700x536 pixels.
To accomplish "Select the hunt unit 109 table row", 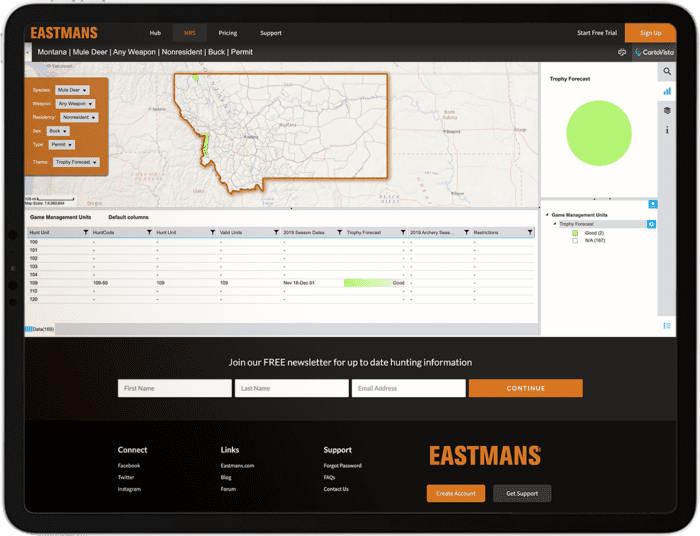I will [281, 283].
